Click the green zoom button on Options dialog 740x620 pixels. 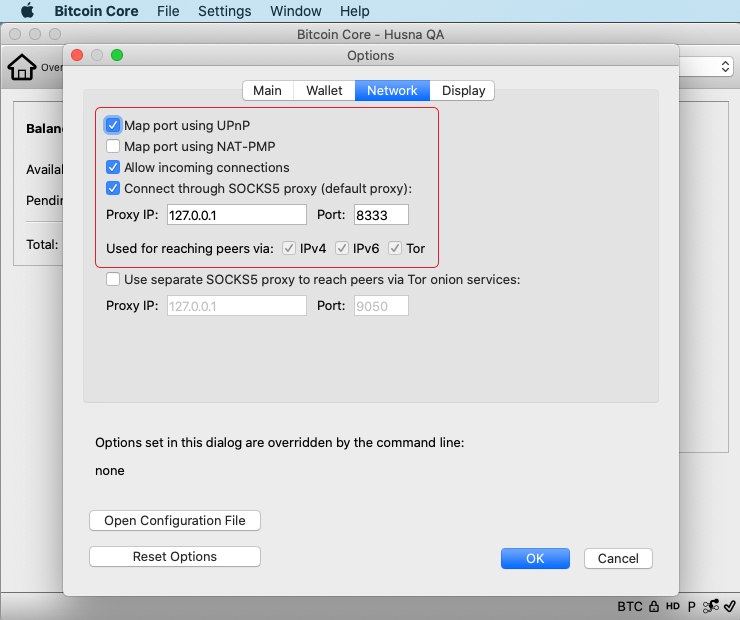tap(117, 55)
